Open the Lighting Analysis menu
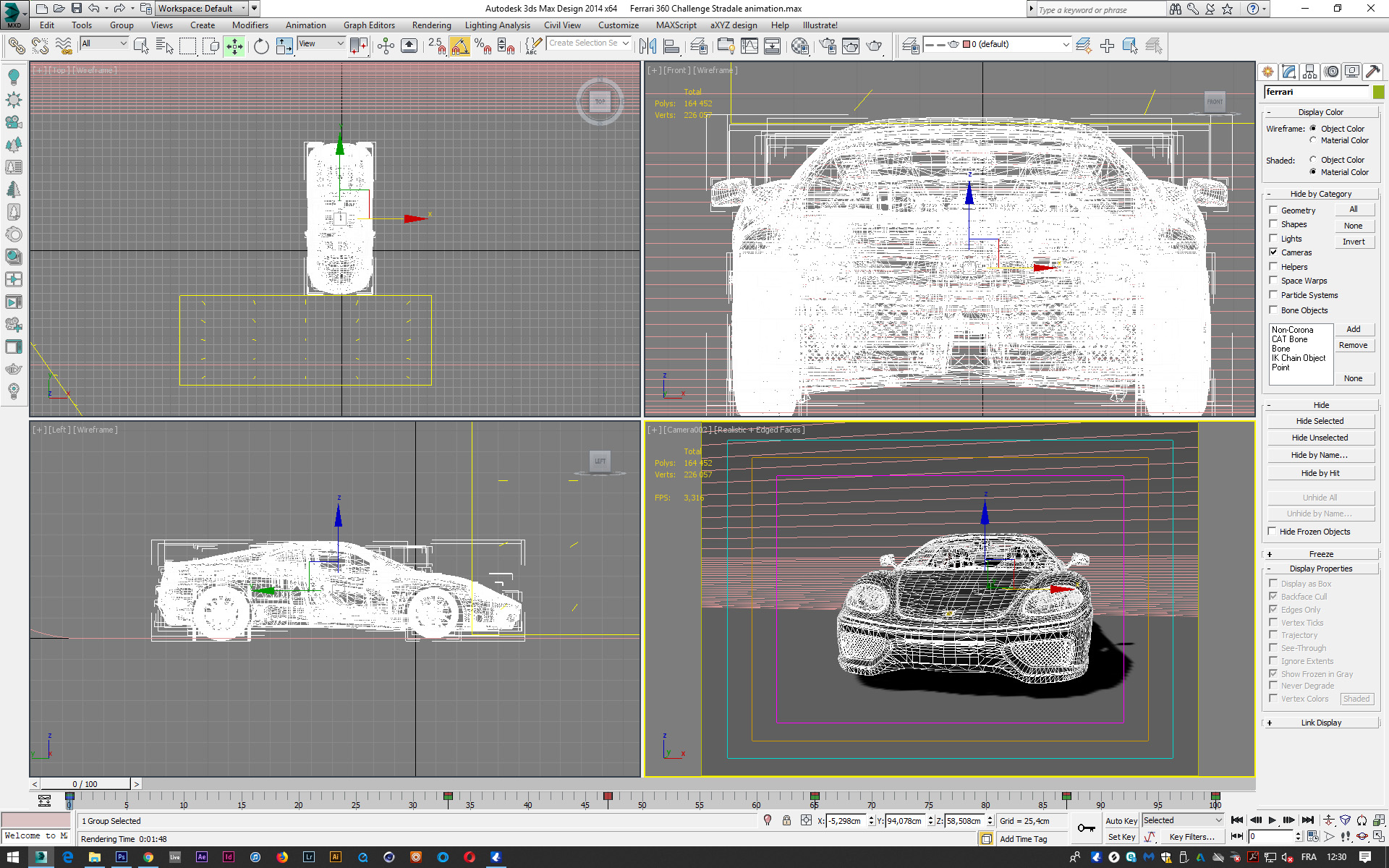This screenshot has width=1389, height=868. [x=498, y=25]
